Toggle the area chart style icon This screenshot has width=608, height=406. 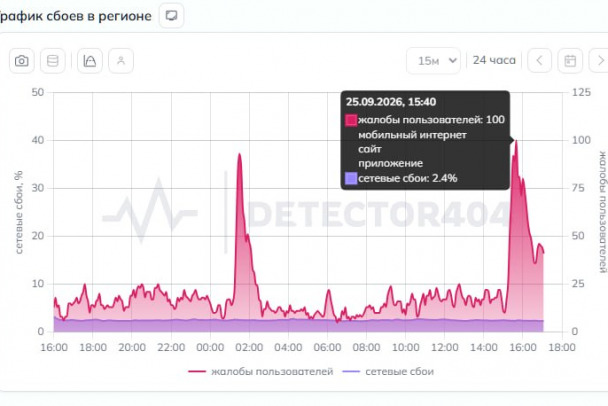[90, 61]
